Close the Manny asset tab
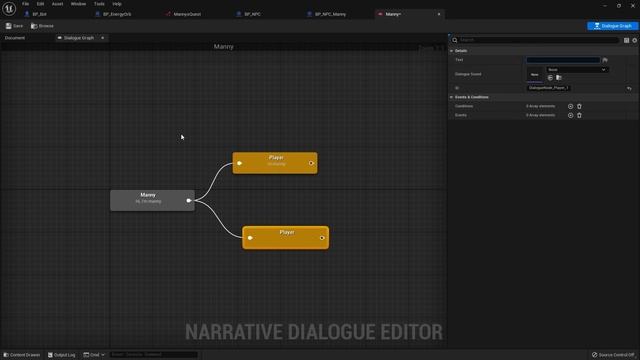Image resolution: width=640 pixels, height=360 pixels. pos(439,14)
